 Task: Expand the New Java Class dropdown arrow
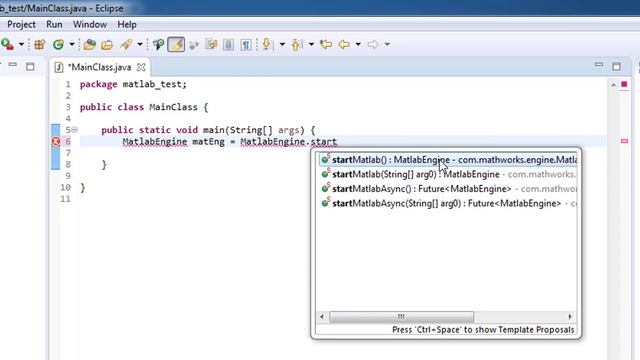(72, 44)
